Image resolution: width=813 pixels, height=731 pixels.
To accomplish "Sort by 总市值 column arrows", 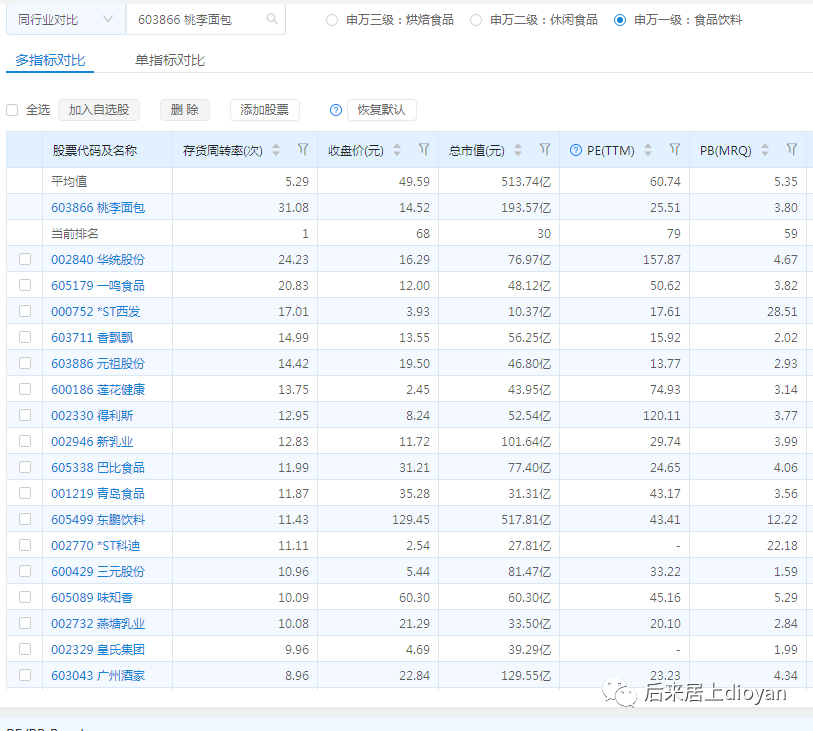I will [x=518, y=150].
